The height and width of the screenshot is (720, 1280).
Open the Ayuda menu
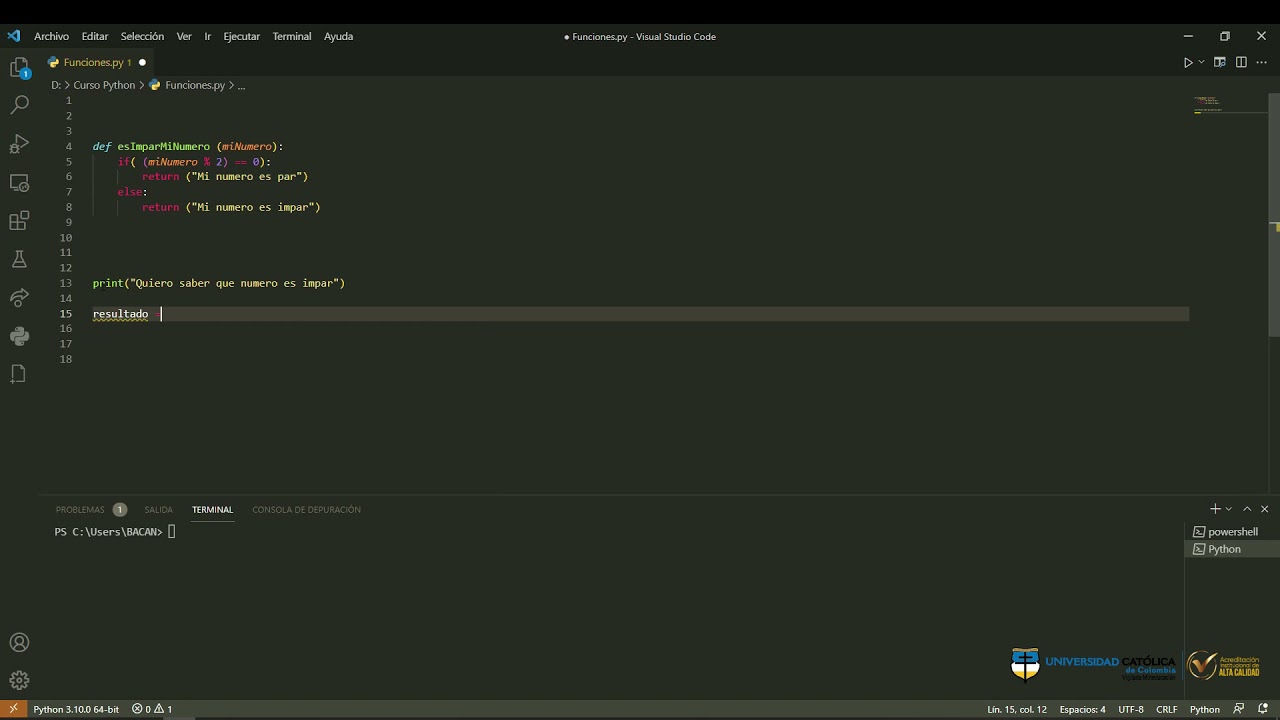338,36
